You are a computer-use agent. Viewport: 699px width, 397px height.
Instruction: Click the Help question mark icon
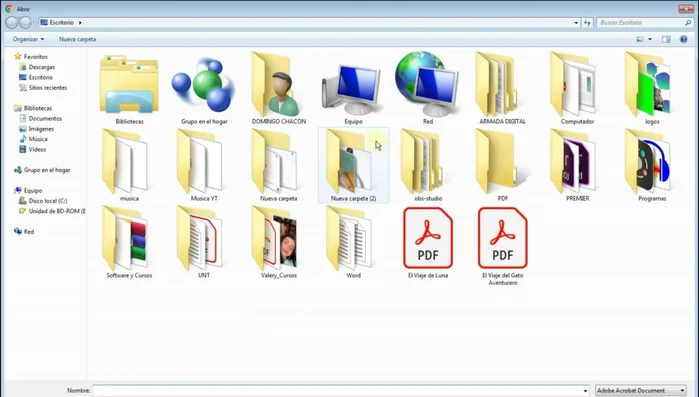pos(683,39)
